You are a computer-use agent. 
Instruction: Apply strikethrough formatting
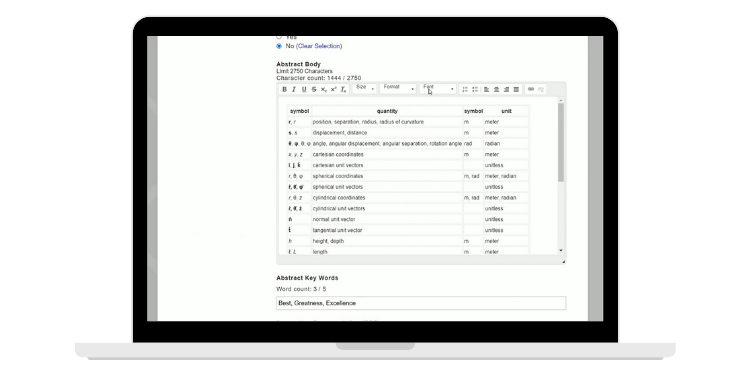point(314,89)
